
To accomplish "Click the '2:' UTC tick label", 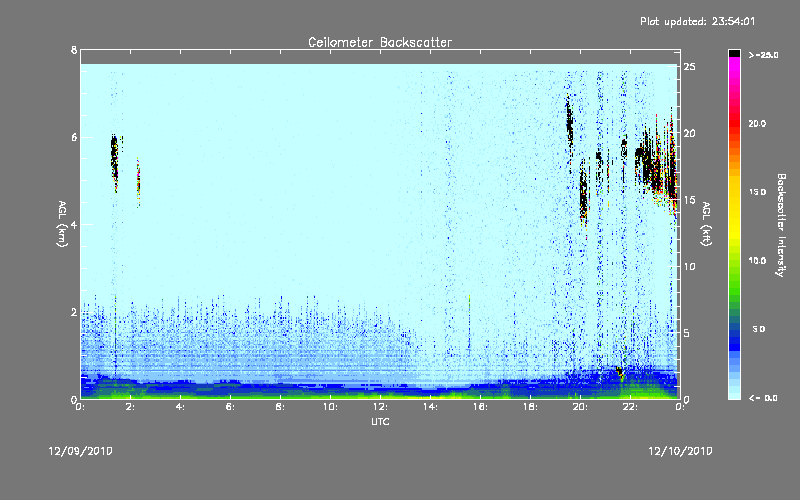I will coord(131,407).
